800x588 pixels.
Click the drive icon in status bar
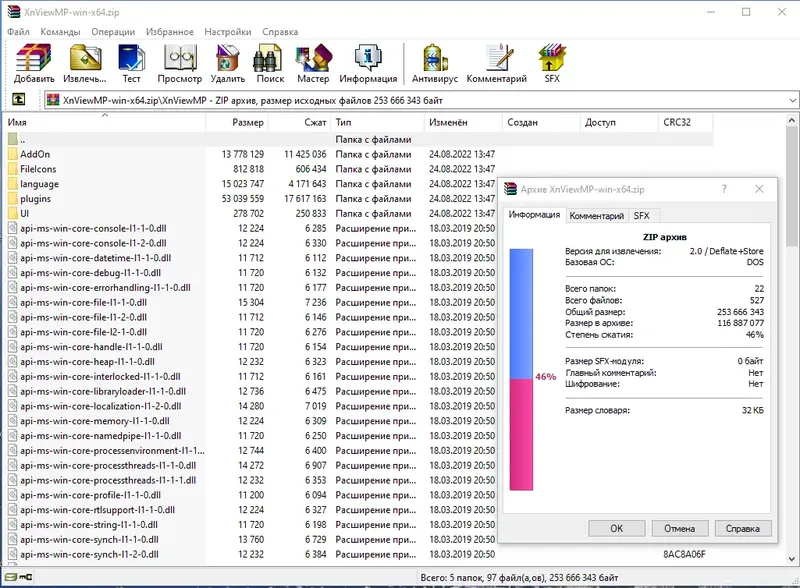10,577
